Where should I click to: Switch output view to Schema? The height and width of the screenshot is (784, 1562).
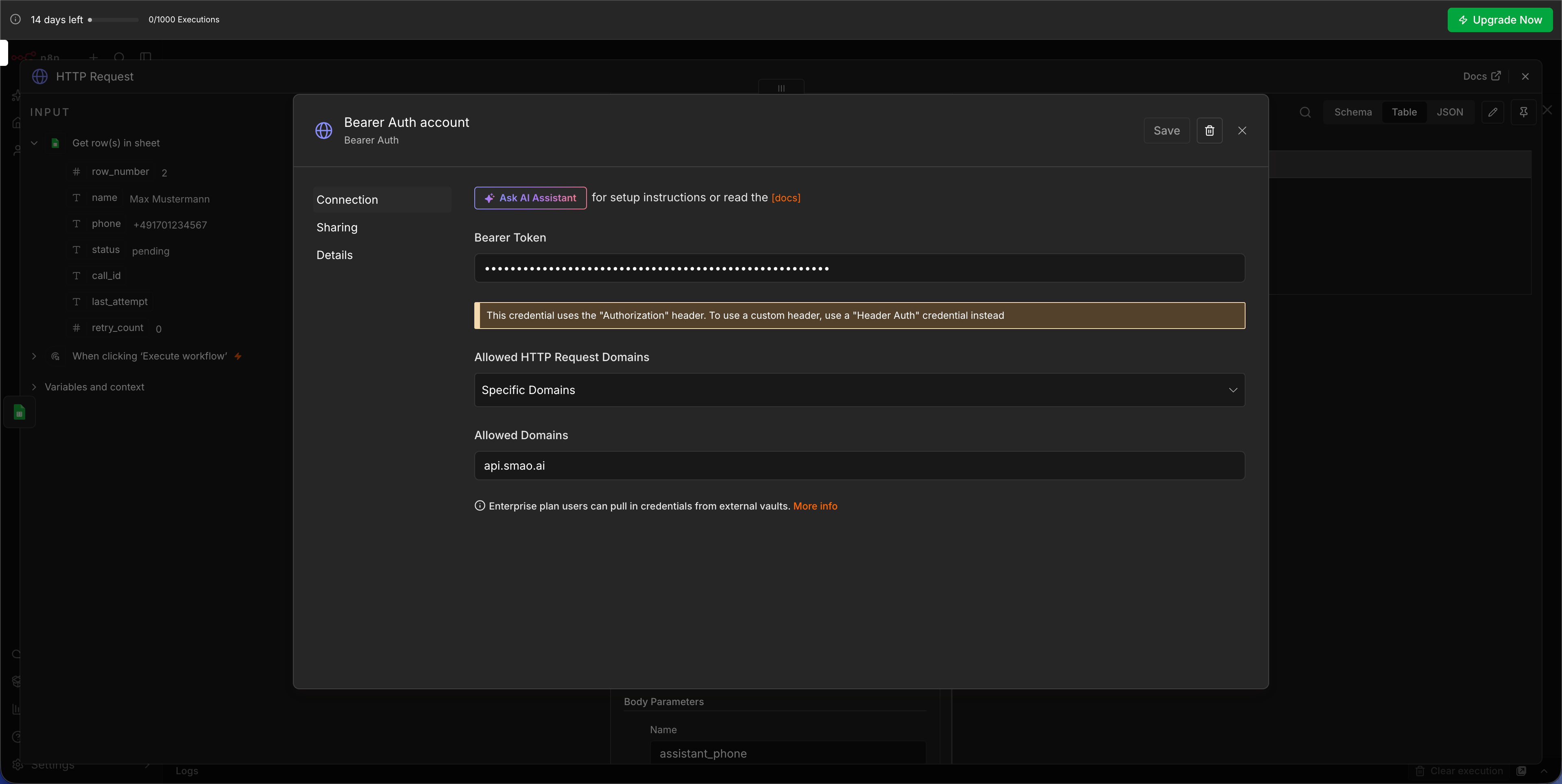[x=1353, y=112]
